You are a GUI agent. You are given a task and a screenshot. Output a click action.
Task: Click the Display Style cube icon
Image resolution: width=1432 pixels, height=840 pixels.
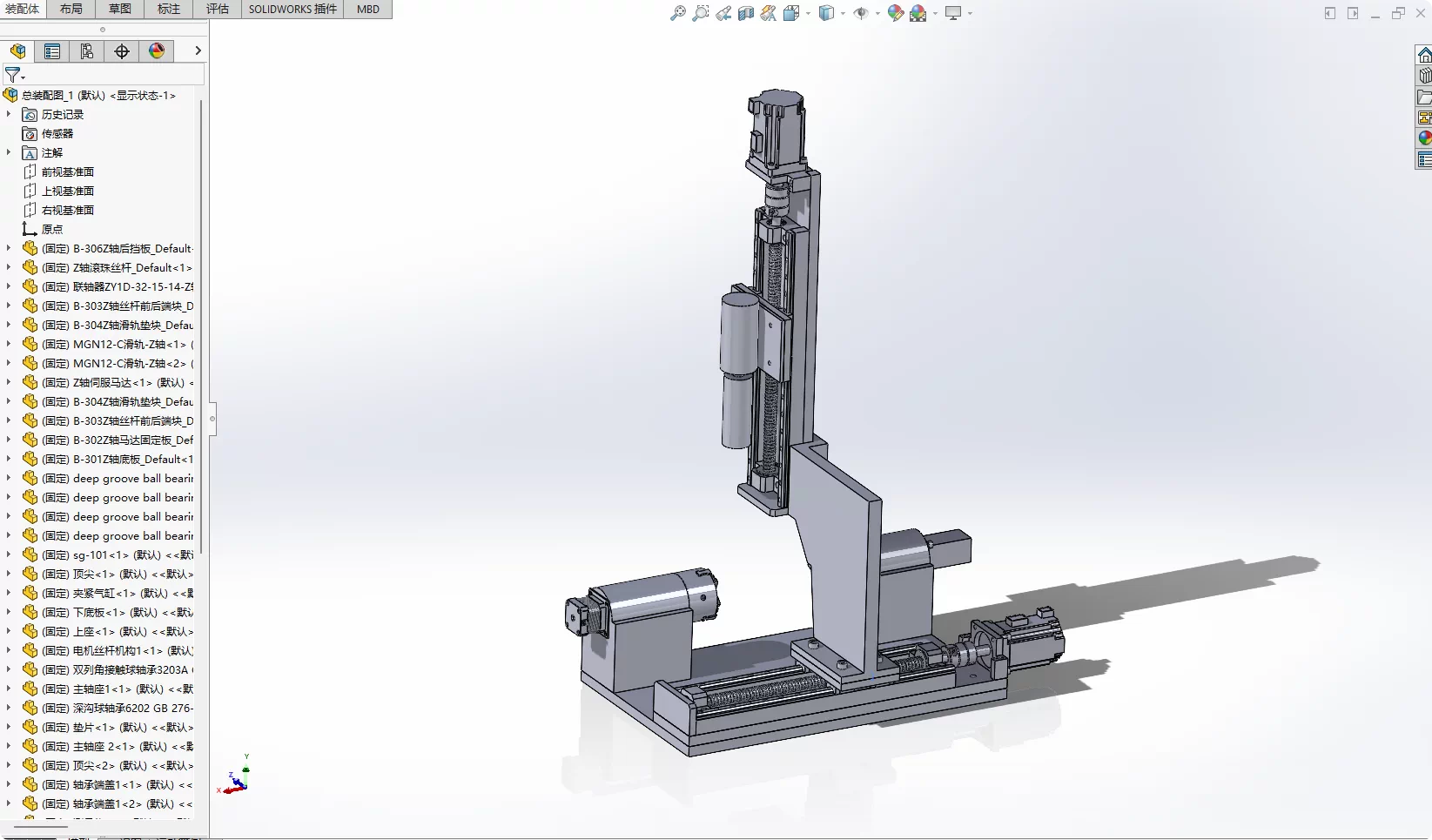pyautogui.click(x=826, y=13)
